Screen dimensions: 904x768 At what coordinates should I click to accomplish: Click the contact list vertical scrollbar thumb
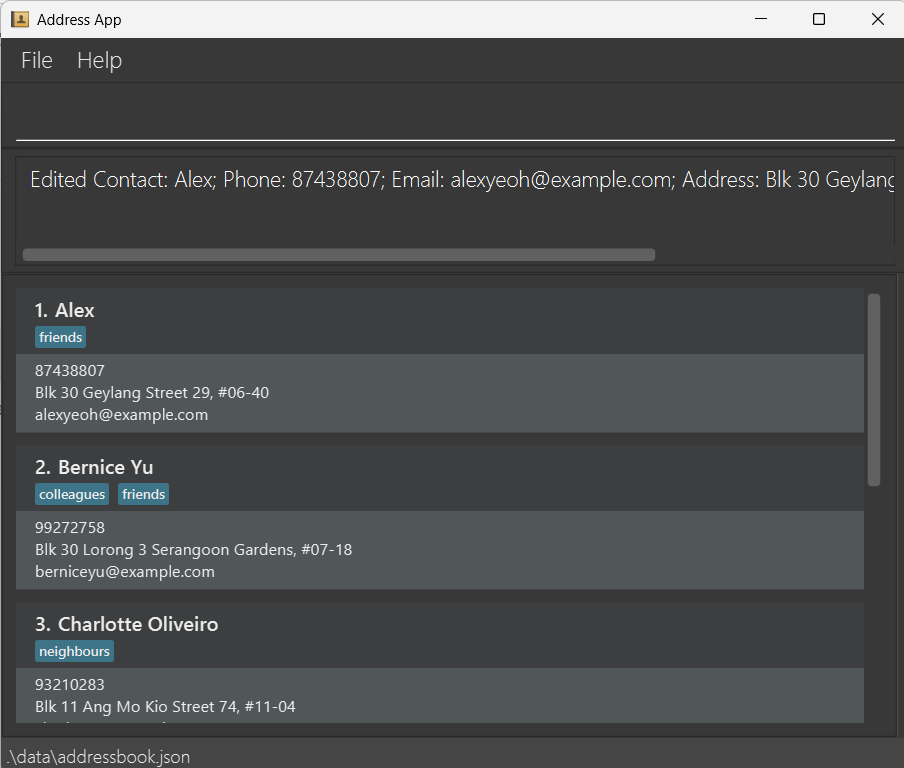click(x=873, y=390)
